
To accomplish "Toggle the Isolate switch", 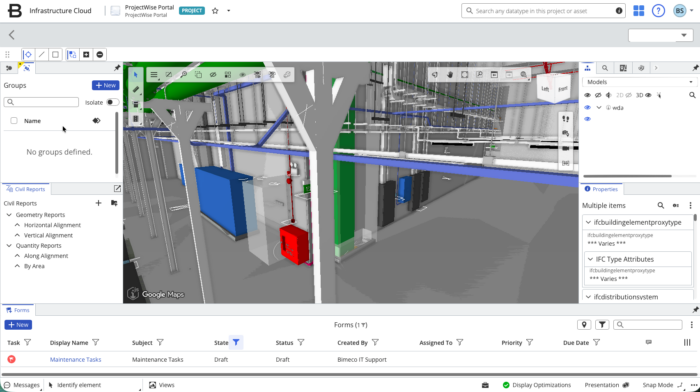I will (x=112, y=102).
